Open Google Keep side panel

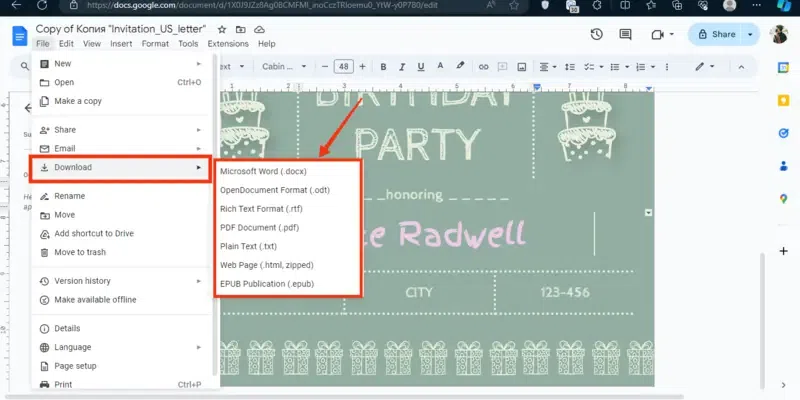783,101
